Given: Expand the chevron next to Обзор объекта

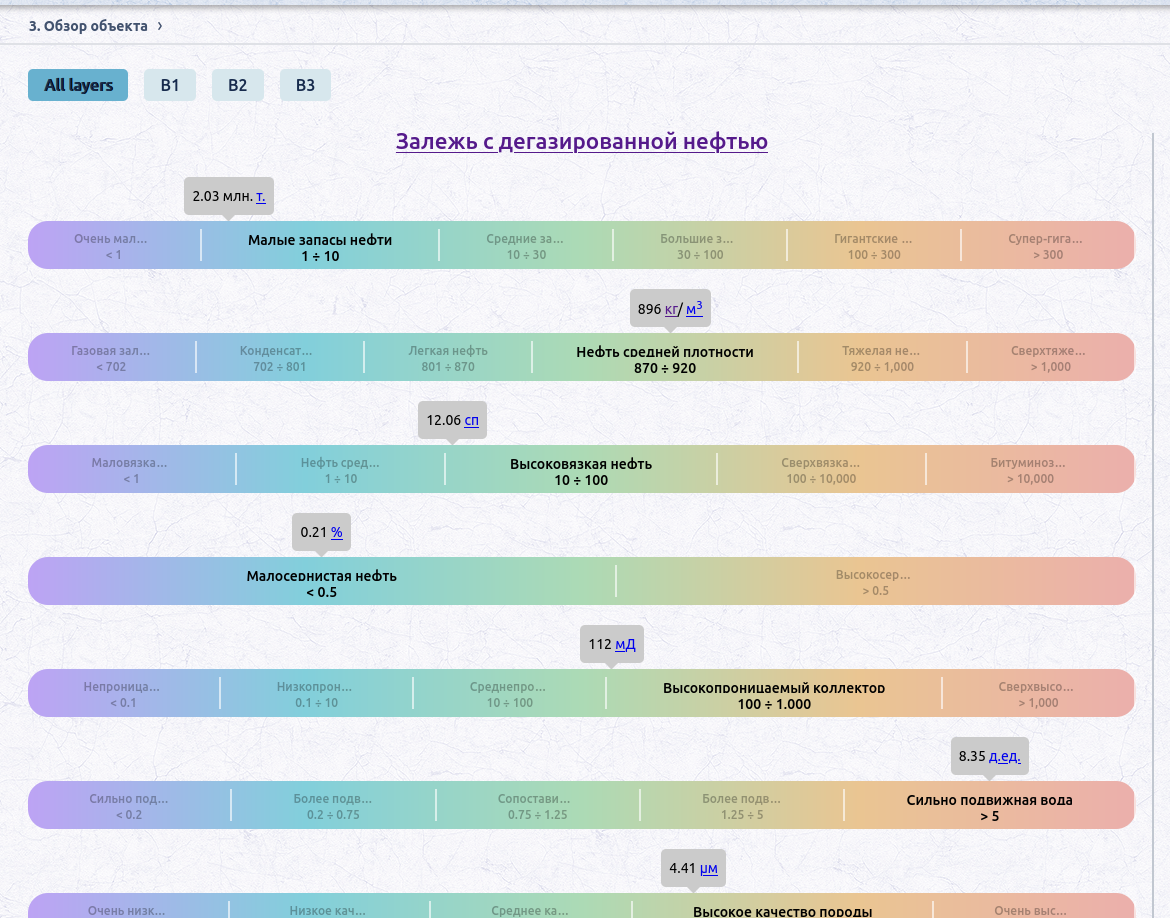Looking at the screenshot, I should pos(160,25).
